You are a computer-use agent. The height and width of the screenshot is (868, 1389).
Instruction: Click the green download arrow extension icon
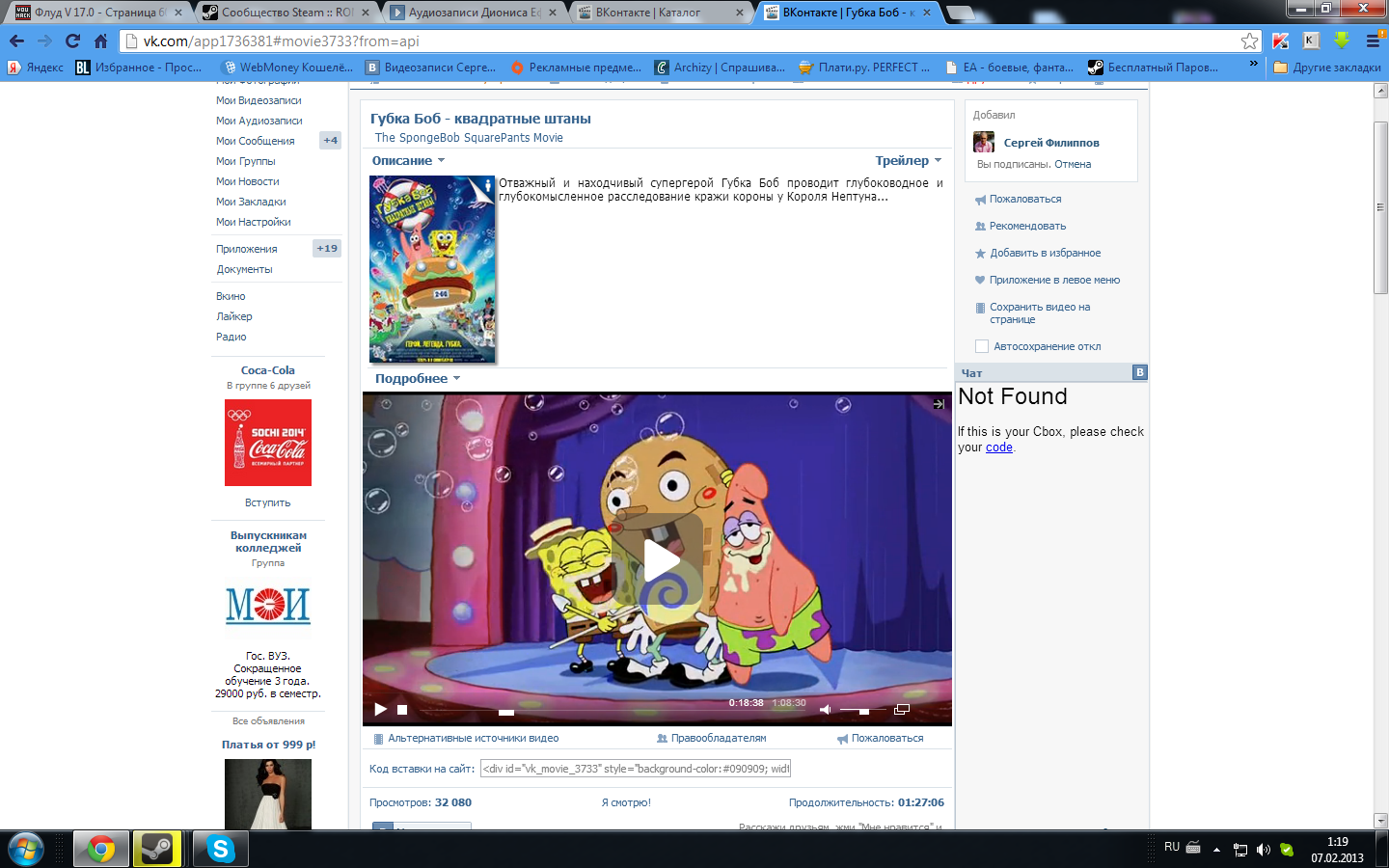[1342, 41]
